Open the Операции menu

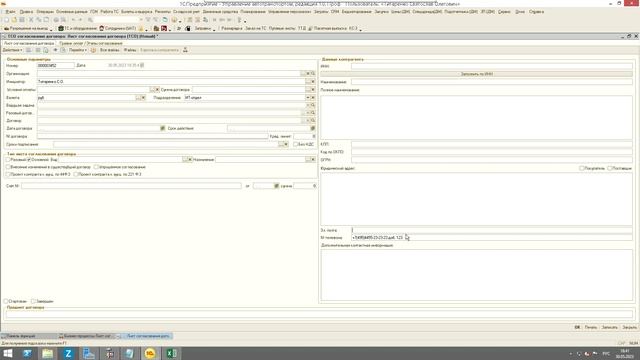point(44,12)
